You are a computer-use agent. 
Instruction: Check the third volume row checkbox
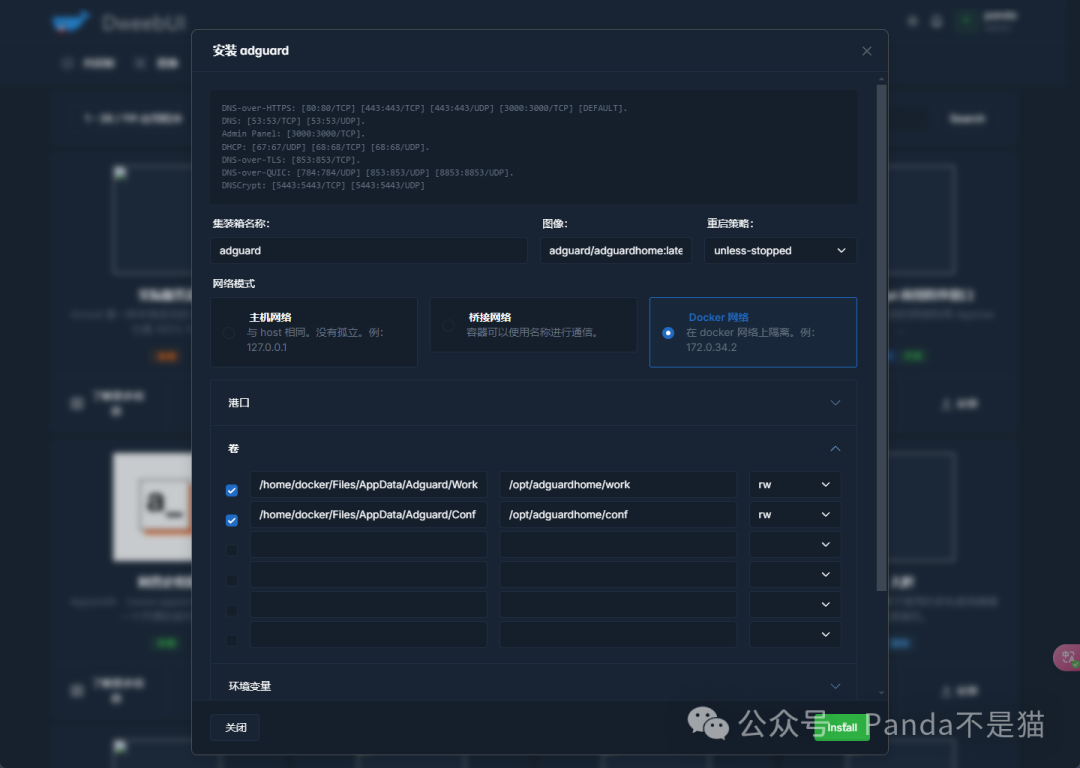231,550
